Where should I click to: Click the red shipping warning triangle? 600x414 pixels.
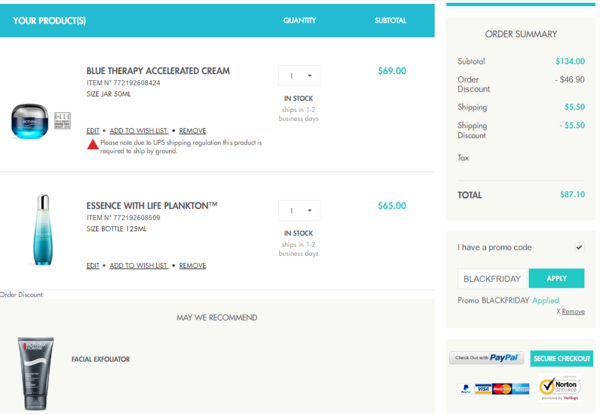click(x=93, y=145)
